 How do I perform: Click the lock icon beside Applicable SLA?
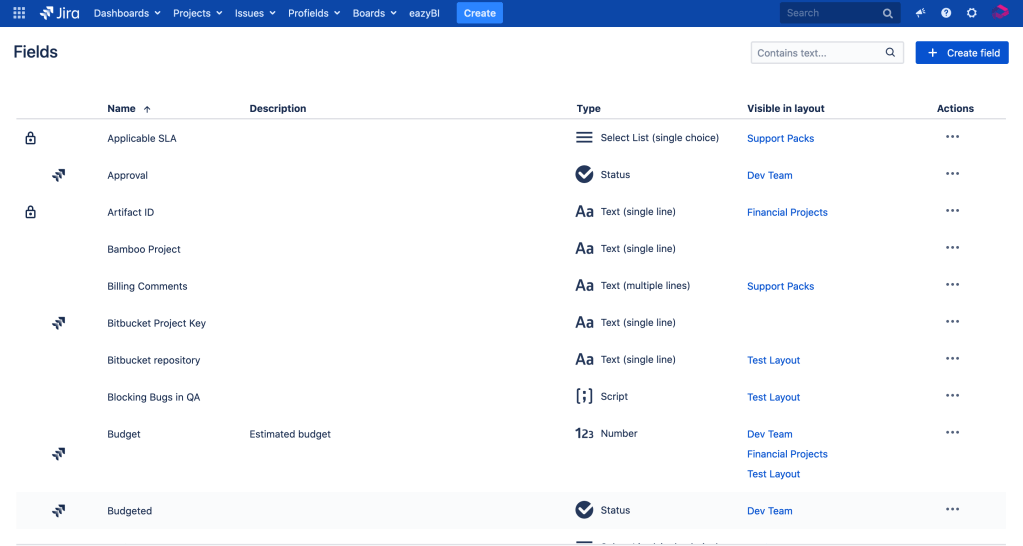click(x=30, y=138)
